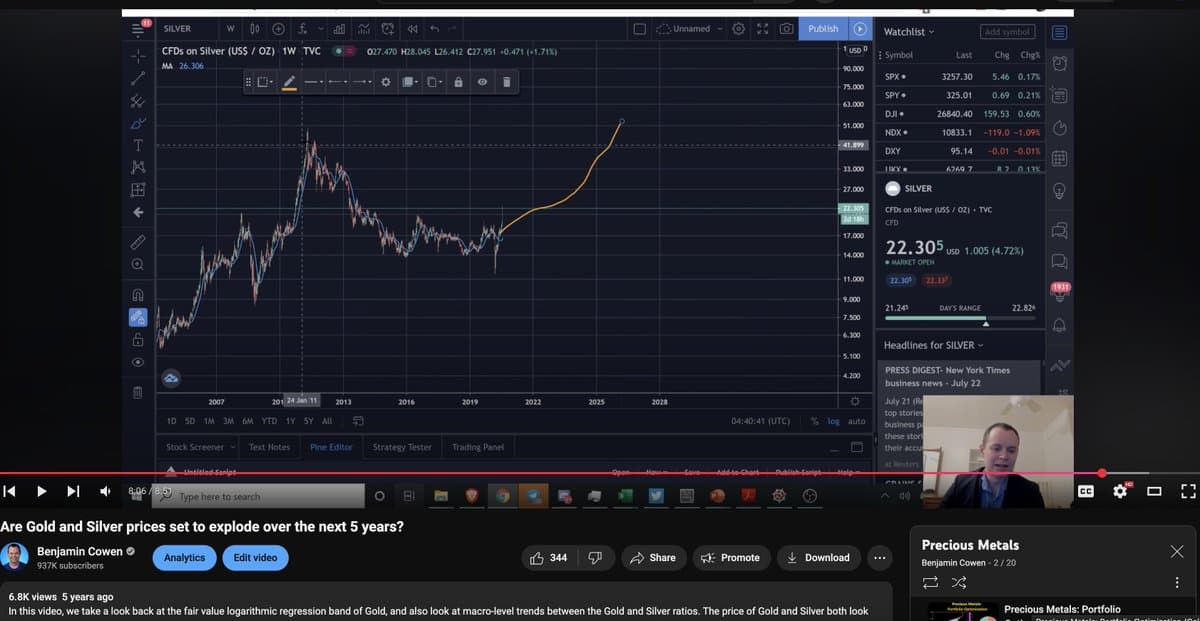
Task: Switch to the Pine Editor tab
Action: click(331, 447)
